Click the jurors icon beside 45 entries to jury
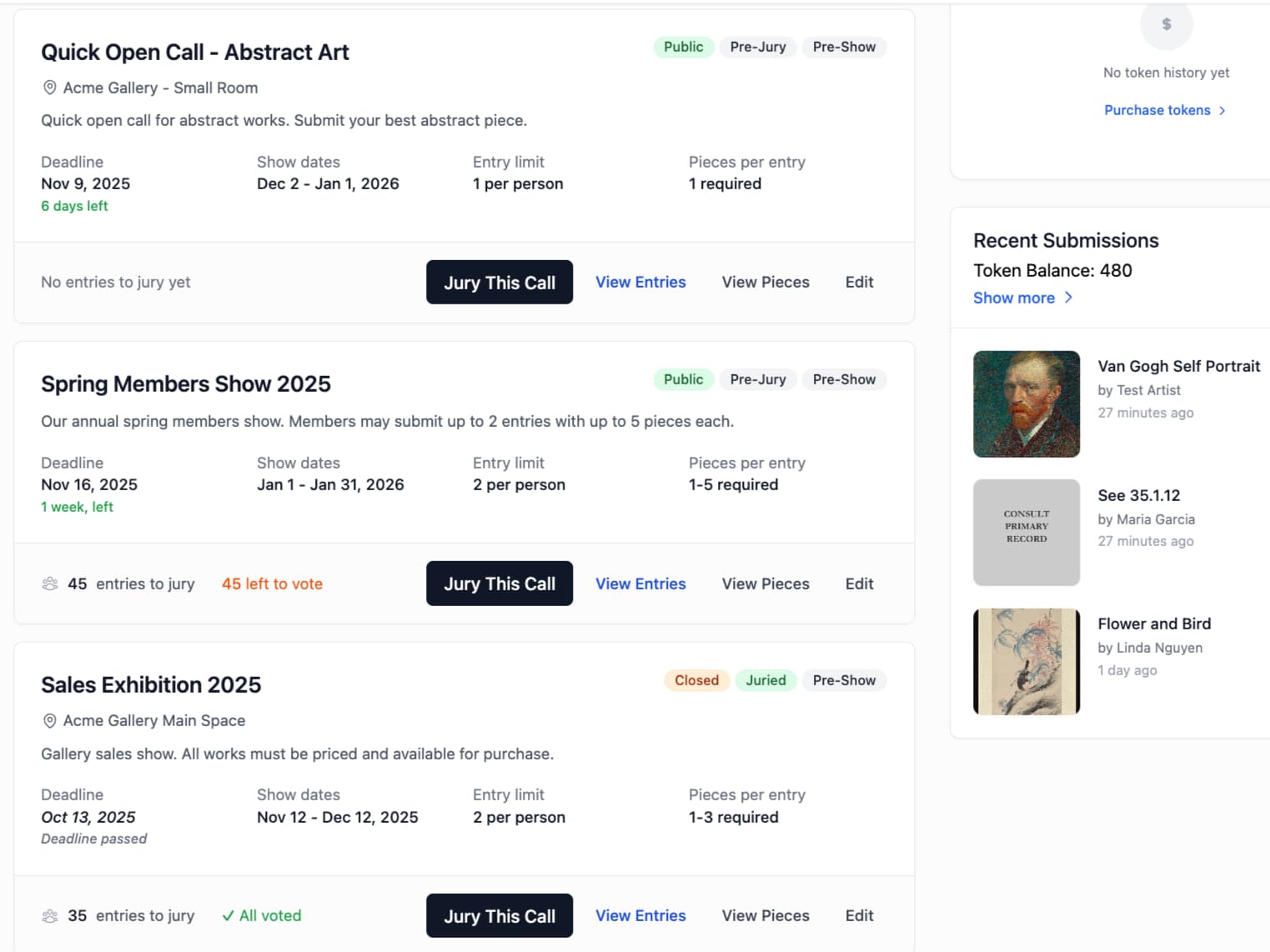This screenshot has width=1270, height=952. click(x=51, y=584)
